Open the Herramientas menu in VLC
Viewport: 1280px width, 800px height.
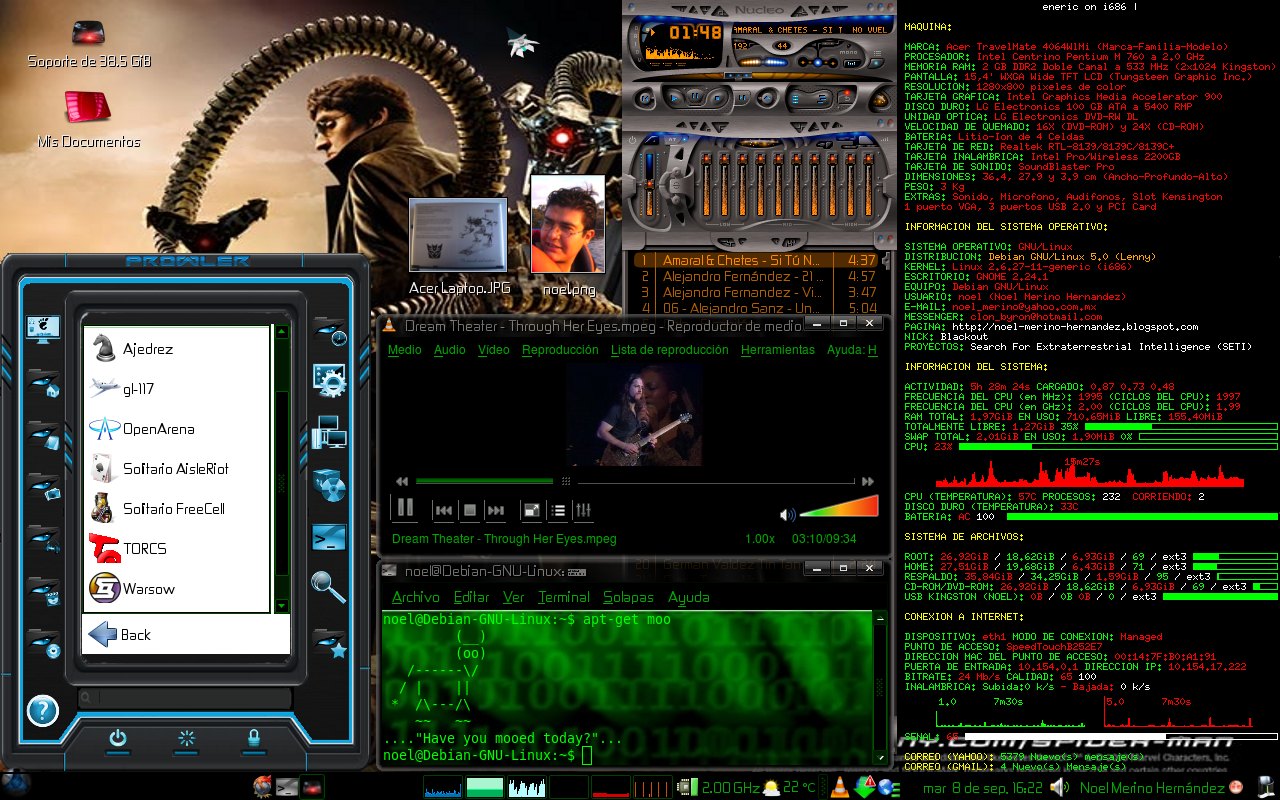tap(778, 350)
